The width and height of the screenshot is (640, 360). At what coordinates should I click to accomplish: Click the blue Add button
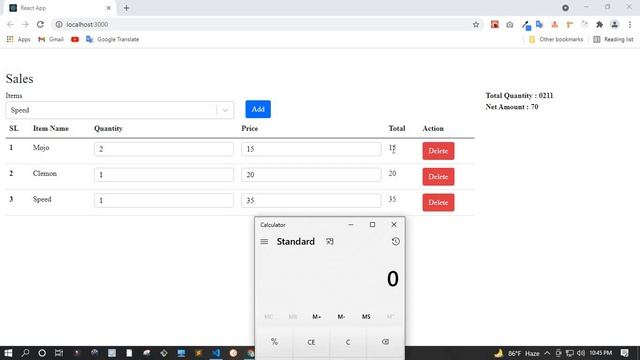[258, 109]
